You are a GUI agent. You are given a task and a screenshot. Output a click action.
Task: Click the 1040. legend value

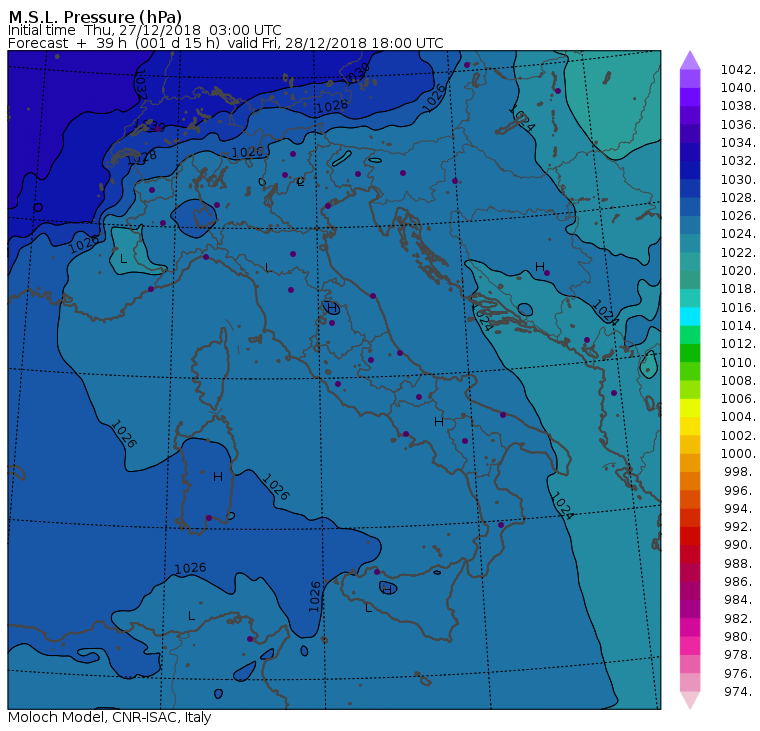pyautogui.click(x=738, y=88)
